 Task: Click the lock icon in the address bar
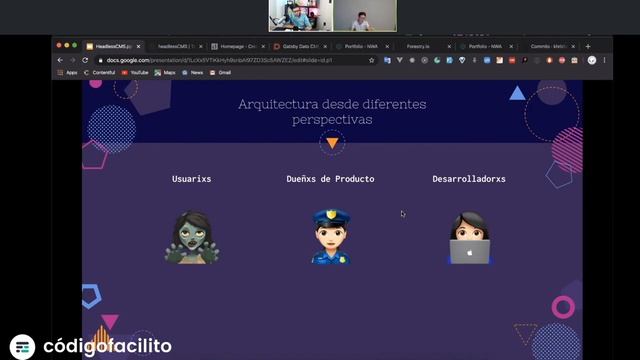(100, 60)
